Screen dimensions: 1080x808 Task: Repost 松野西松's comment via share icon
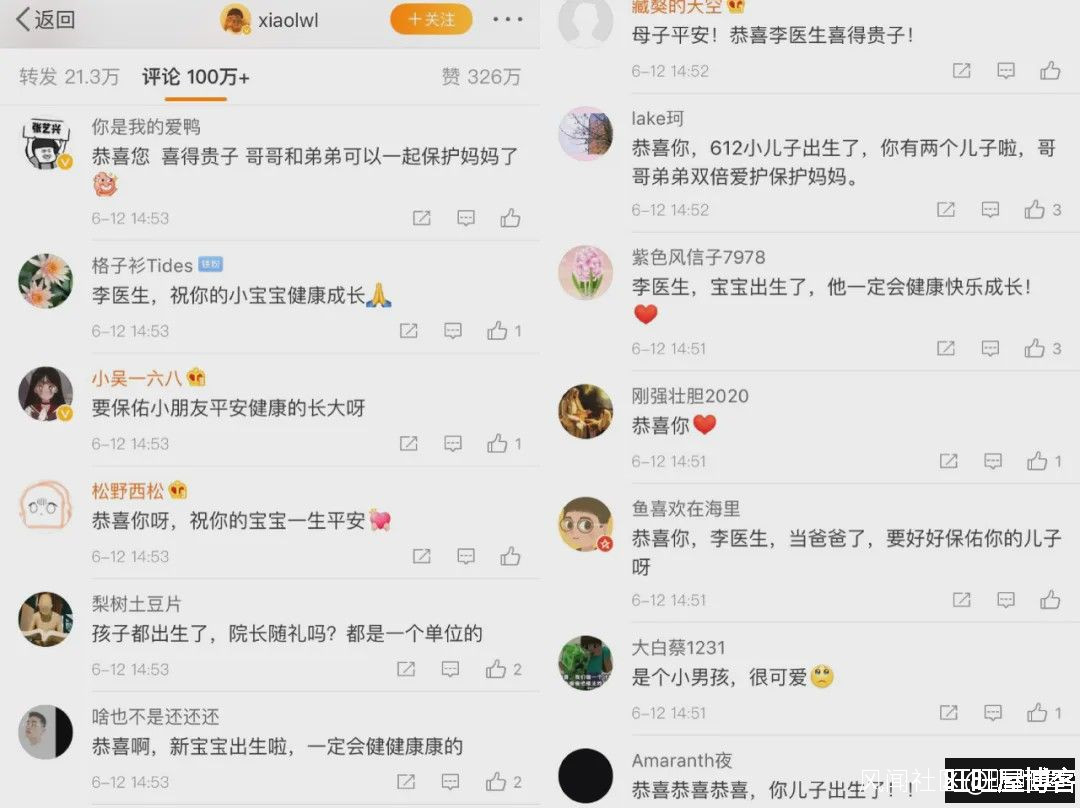[422, 557]
